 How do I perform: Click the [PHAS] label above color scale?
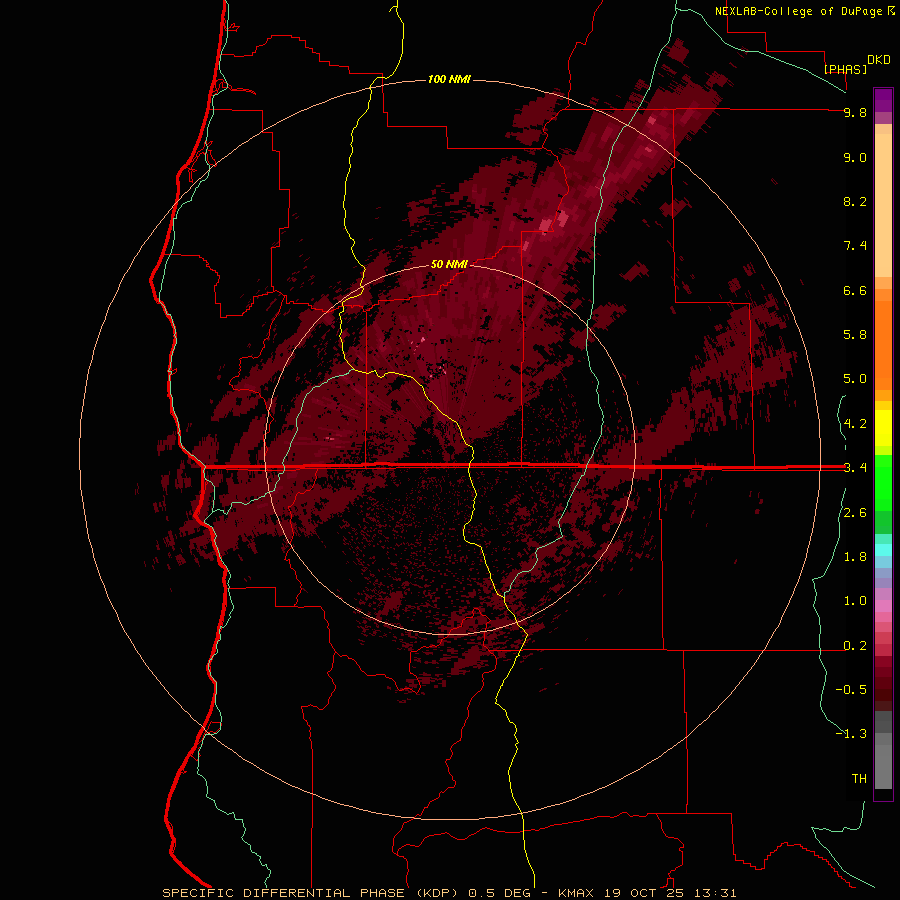(x=845, y=69)
